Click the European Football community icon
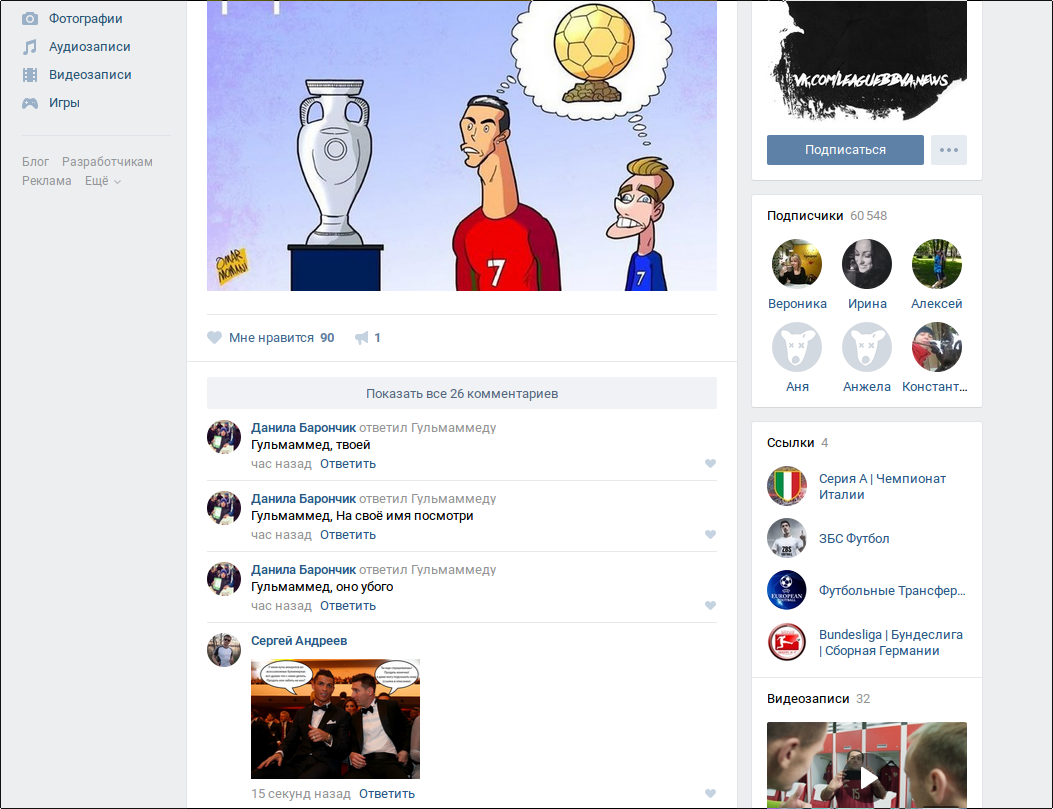This screenshot has height=809, width=1053. pos(786,589)
